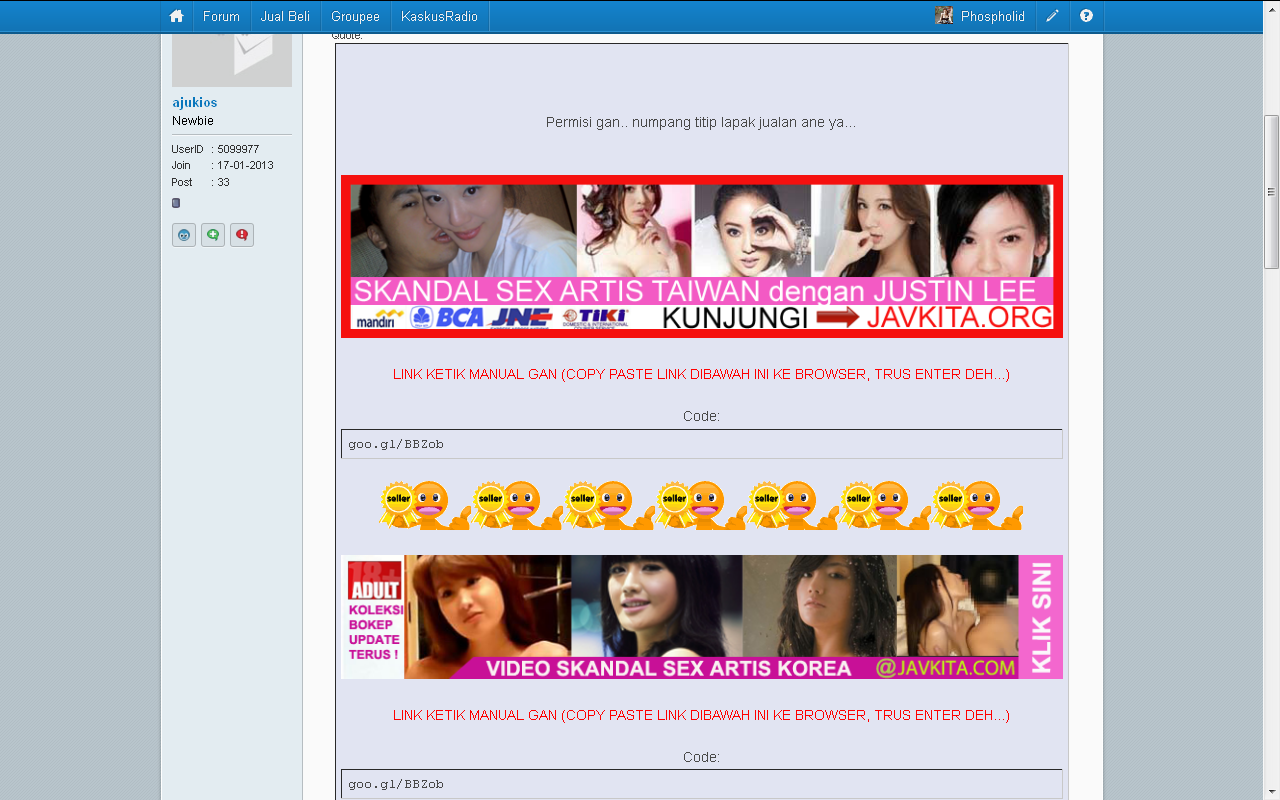The image size is (1280, 800).
Task: Click the middle seller smiley emoticon
Action: click(x=701, y=505)
